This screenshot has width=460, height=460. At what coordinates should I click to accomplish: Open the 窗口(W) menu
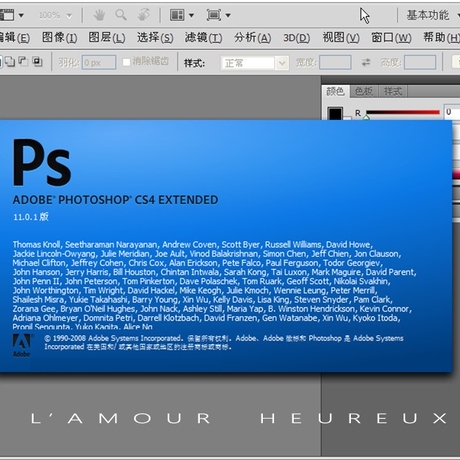391,38
